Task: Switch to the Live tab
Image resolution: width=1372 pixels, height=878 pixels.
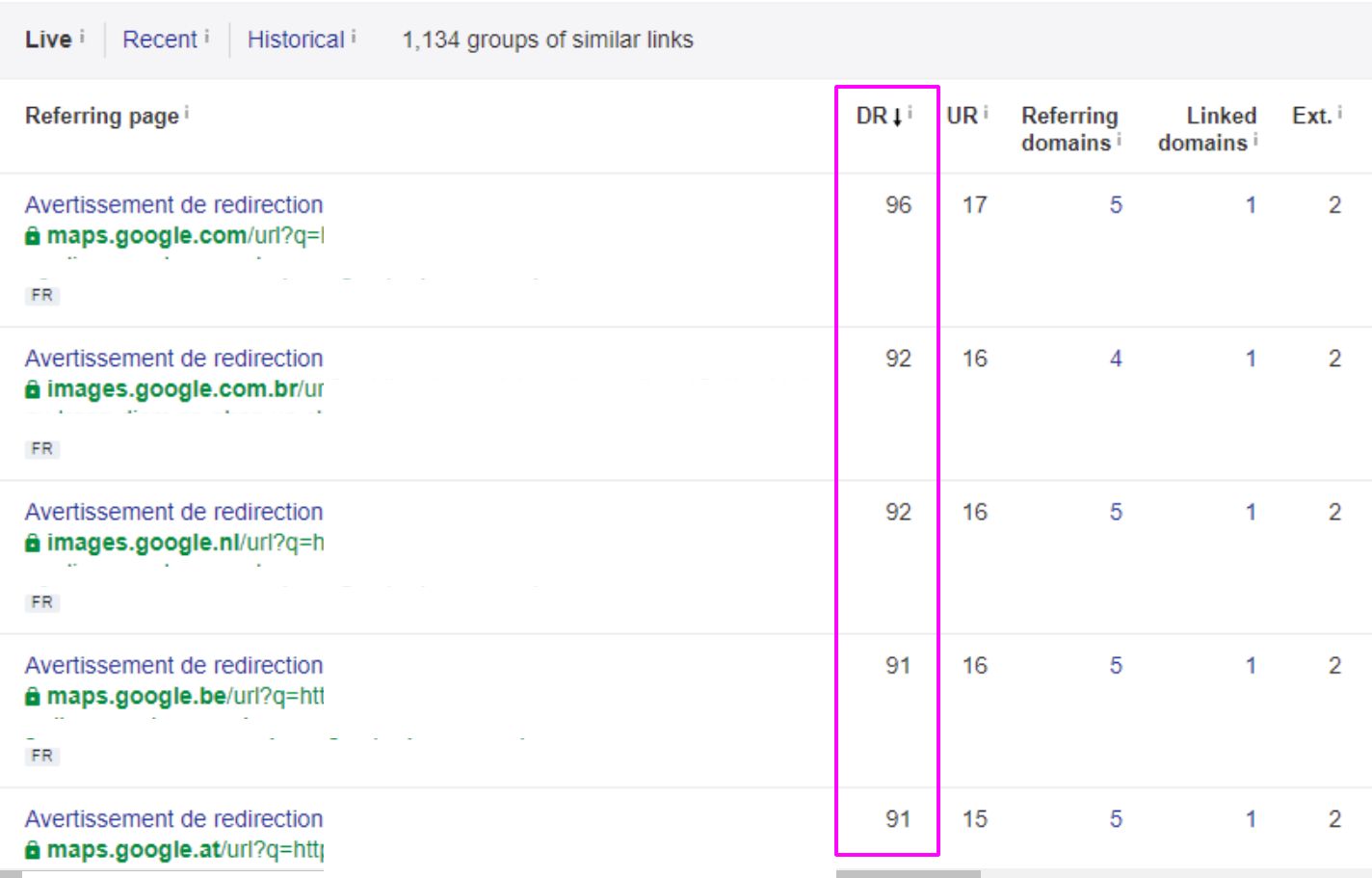Action: (x=48, y=40)
